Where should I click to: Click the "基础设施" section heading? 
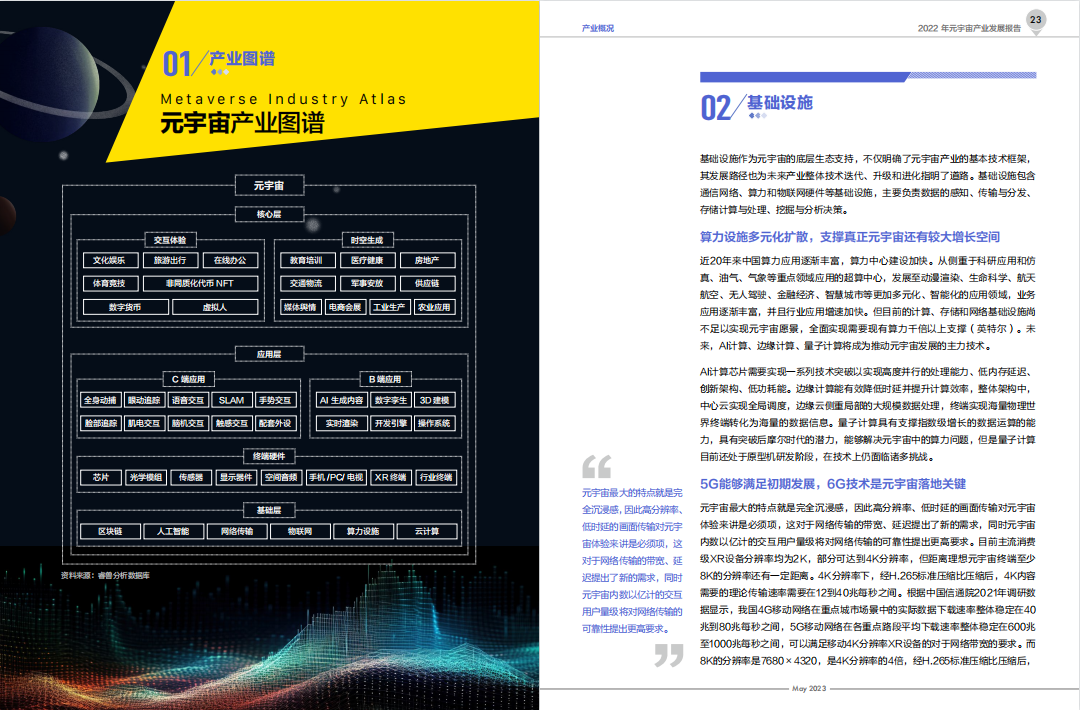[x=780, y=103]
